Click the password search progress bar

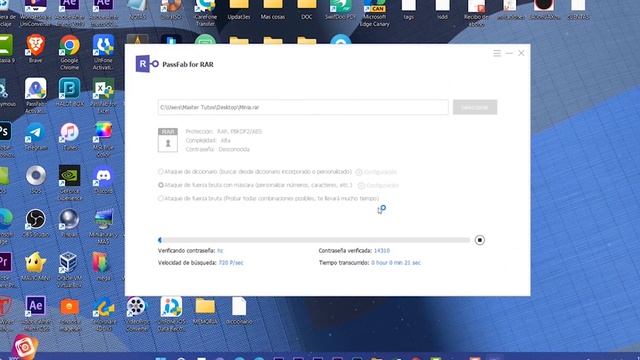(x=314, y=240)
